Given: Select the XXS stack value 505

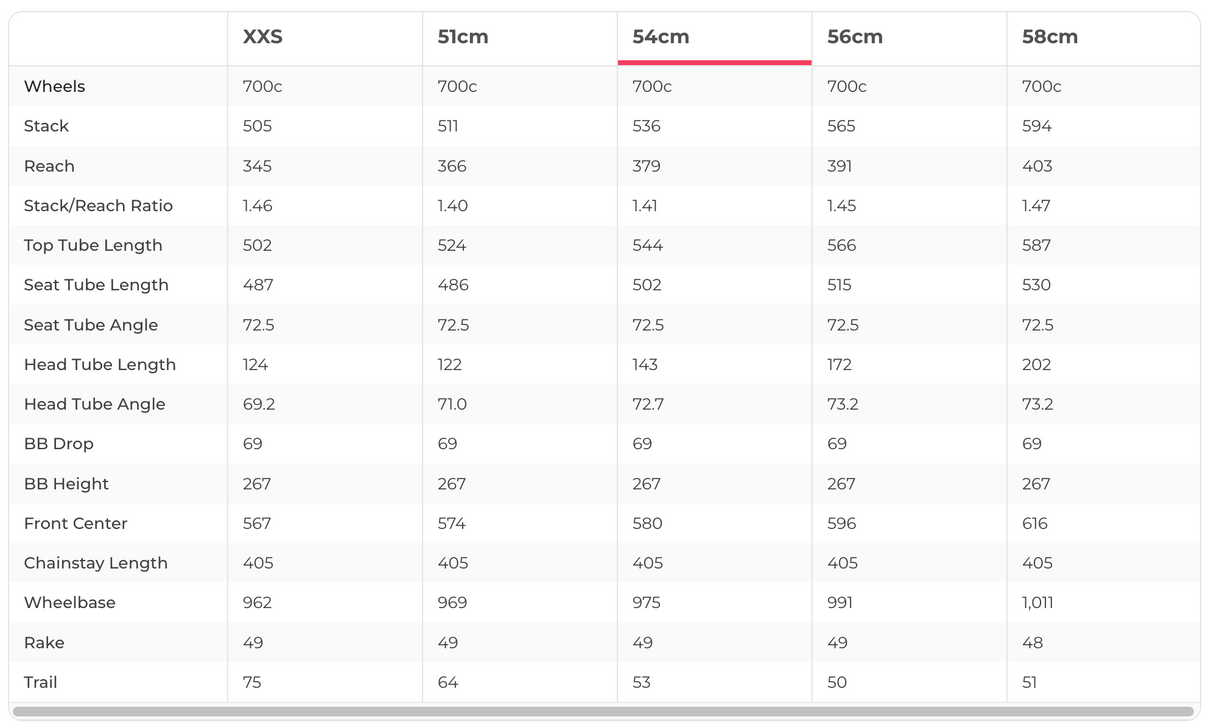Looking at the screenshot, I should [x=257, y=126].
